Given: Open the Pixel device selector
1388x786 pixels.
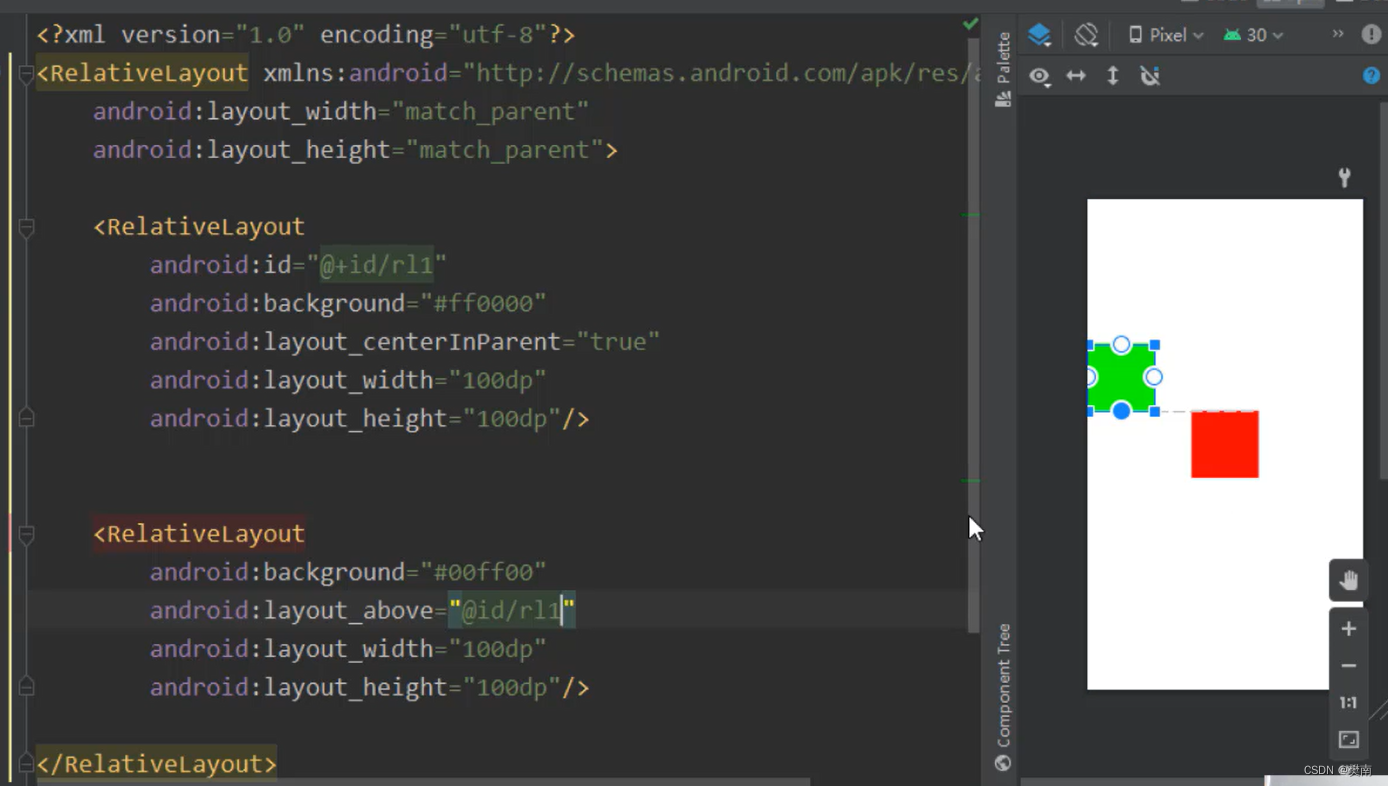Looking at the screenshot, I should click(1166, 35).
